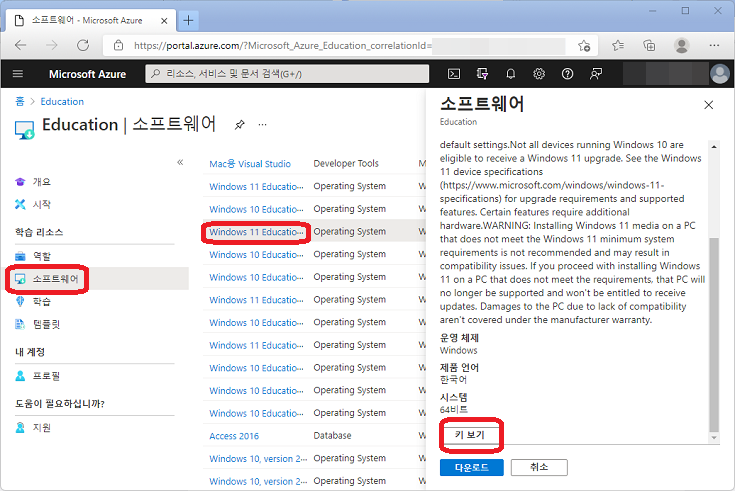Click the Microsoft Azure logo text
The image size is (735, 491).
click(87, 74)
